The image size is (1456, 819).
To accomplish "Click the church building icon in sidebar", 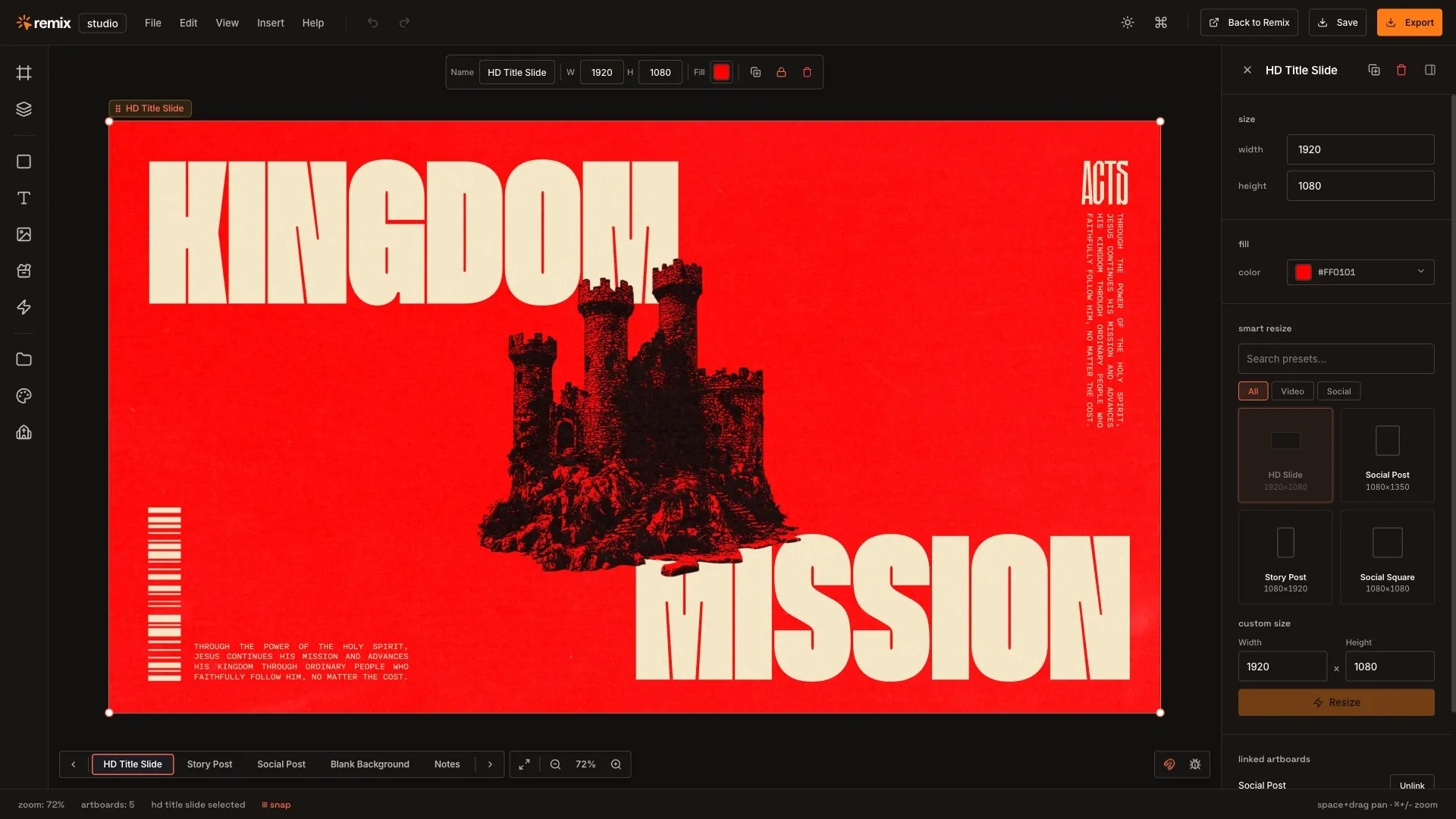I will coord(24,432).
